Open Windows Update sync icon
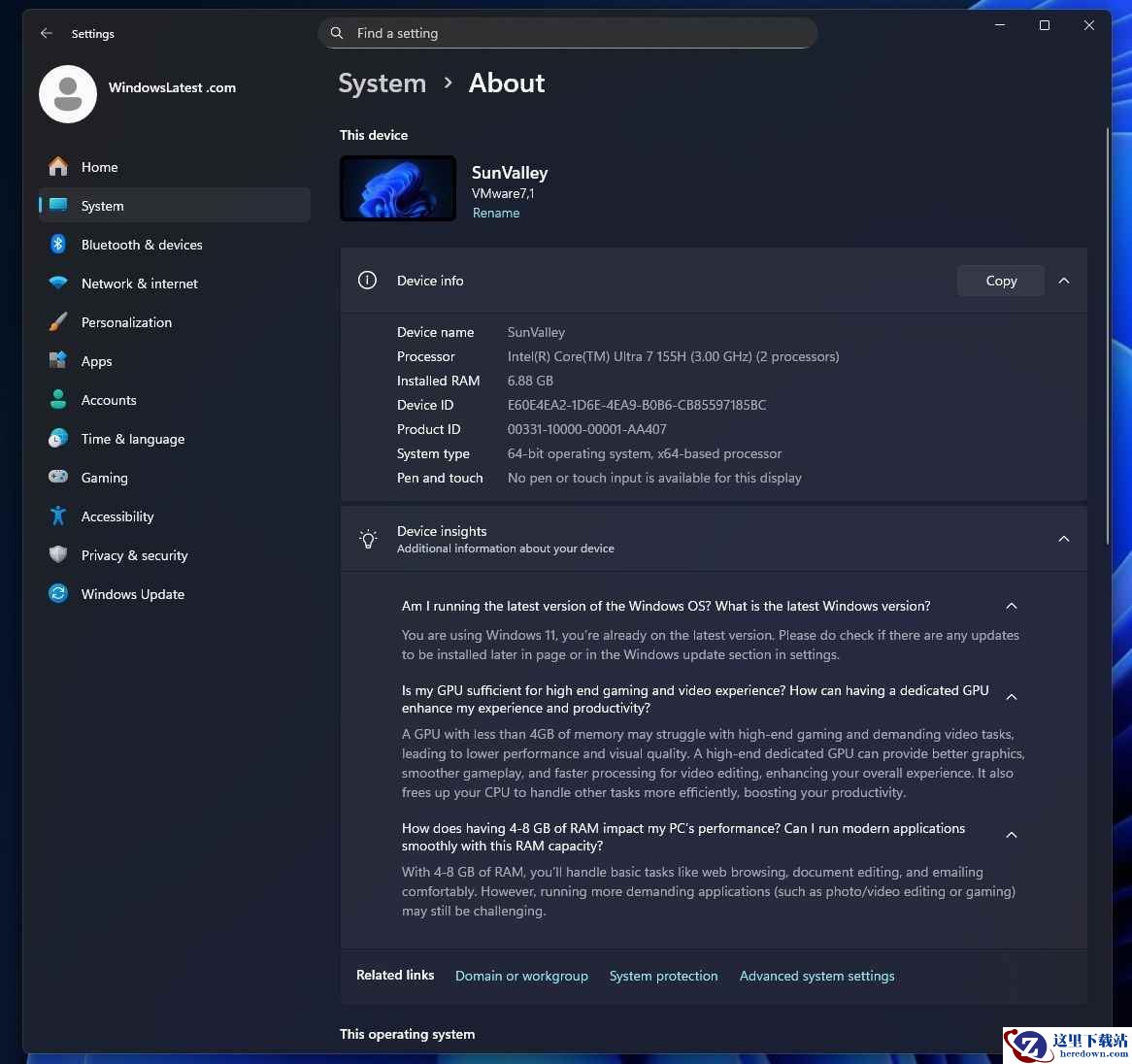 click(57, 593)
